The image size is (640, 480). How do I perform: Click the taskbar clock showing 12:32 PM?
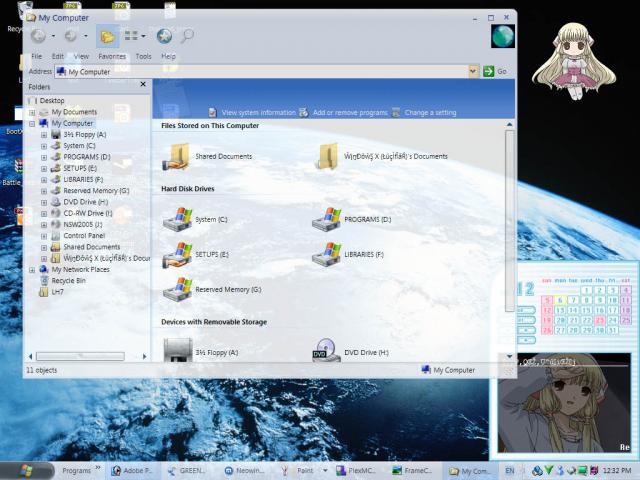617,471
